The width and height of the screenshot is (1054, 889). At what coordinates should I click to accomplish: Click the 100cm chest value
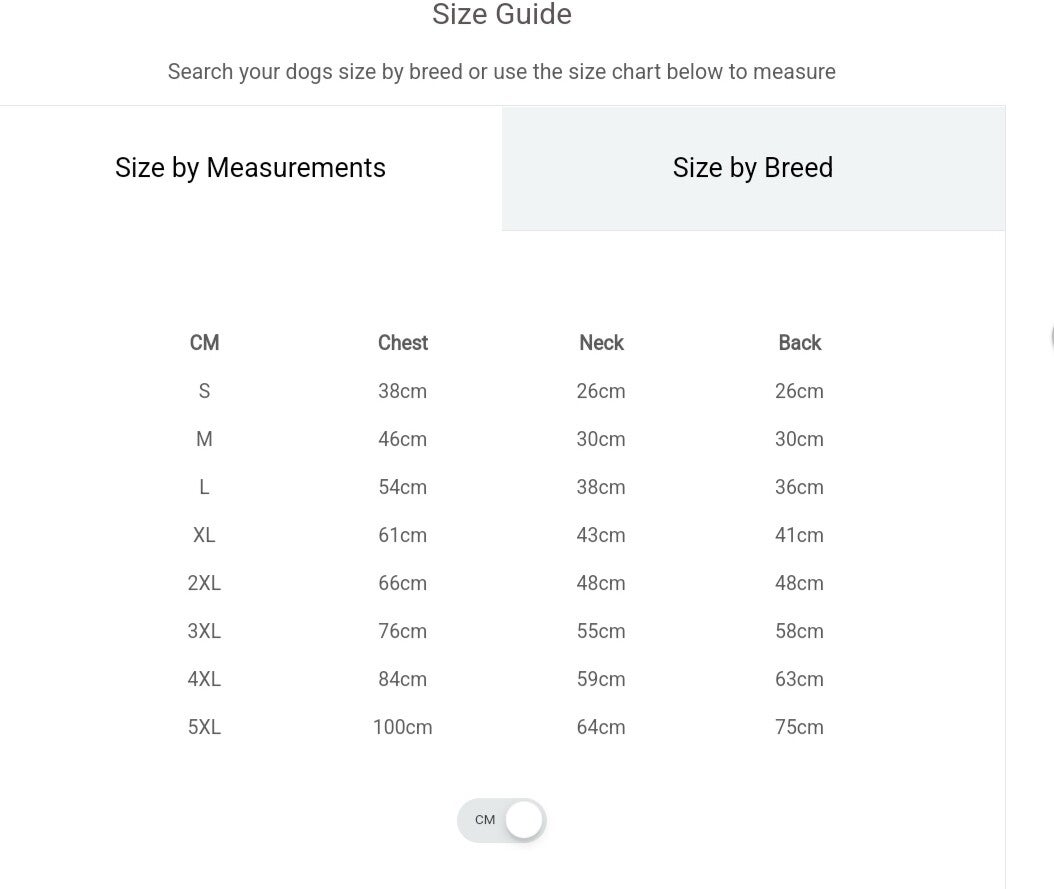[402, 727]
